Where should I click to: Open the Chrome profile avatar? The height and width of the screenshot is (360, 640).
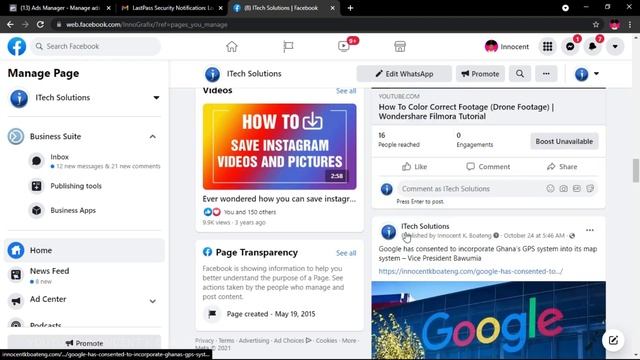615,24
